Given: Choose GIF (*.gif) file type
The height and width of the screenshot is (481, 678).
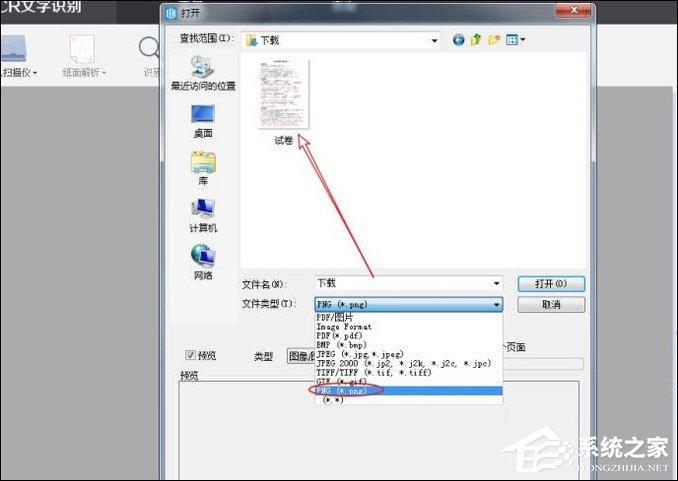Looking at the screenshot, I should point(409,381).
